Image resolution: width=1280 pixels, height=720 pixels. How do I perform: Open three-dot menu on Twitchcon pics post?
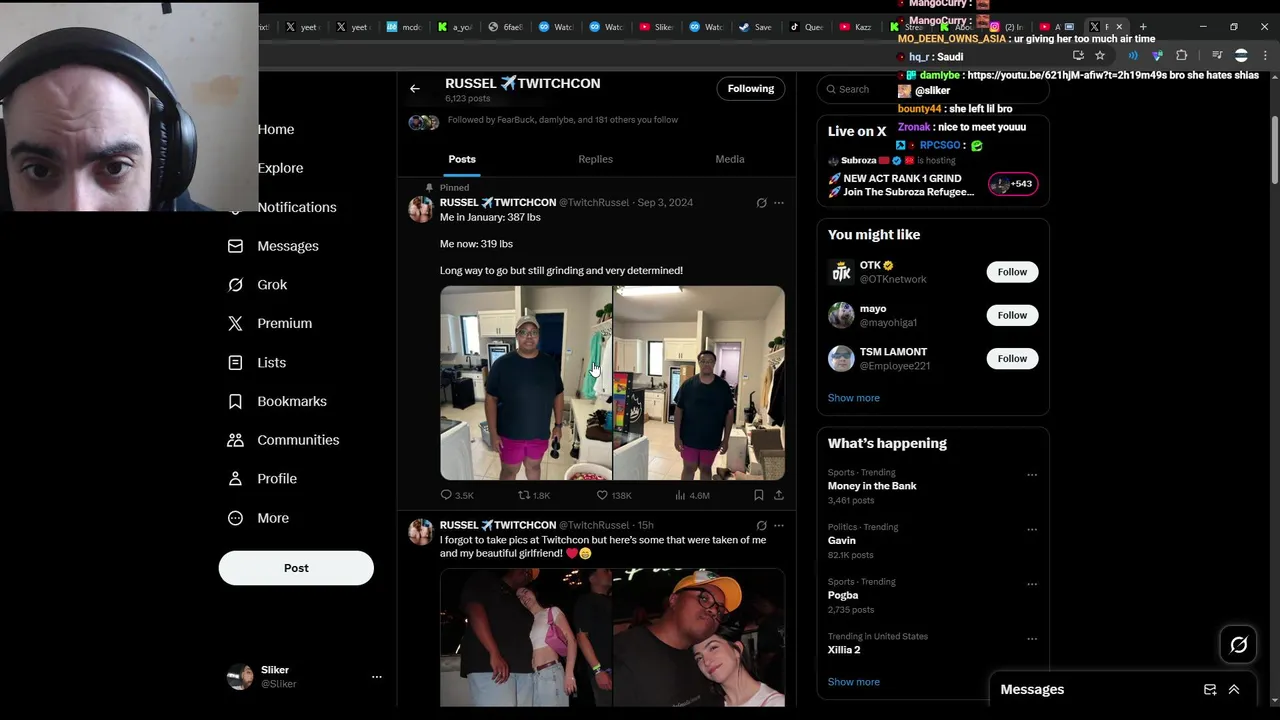(x=779, y=525)
